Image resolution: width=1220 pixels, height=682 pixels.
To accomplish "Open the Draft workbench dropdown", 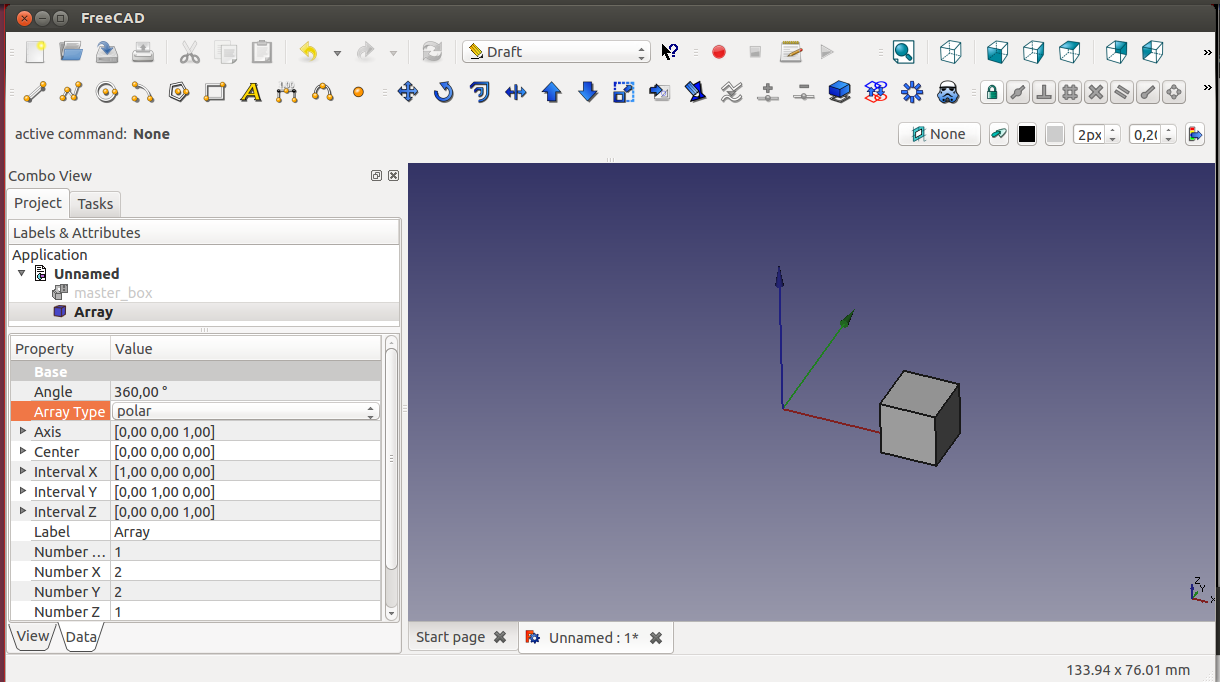I will (556, 52).
